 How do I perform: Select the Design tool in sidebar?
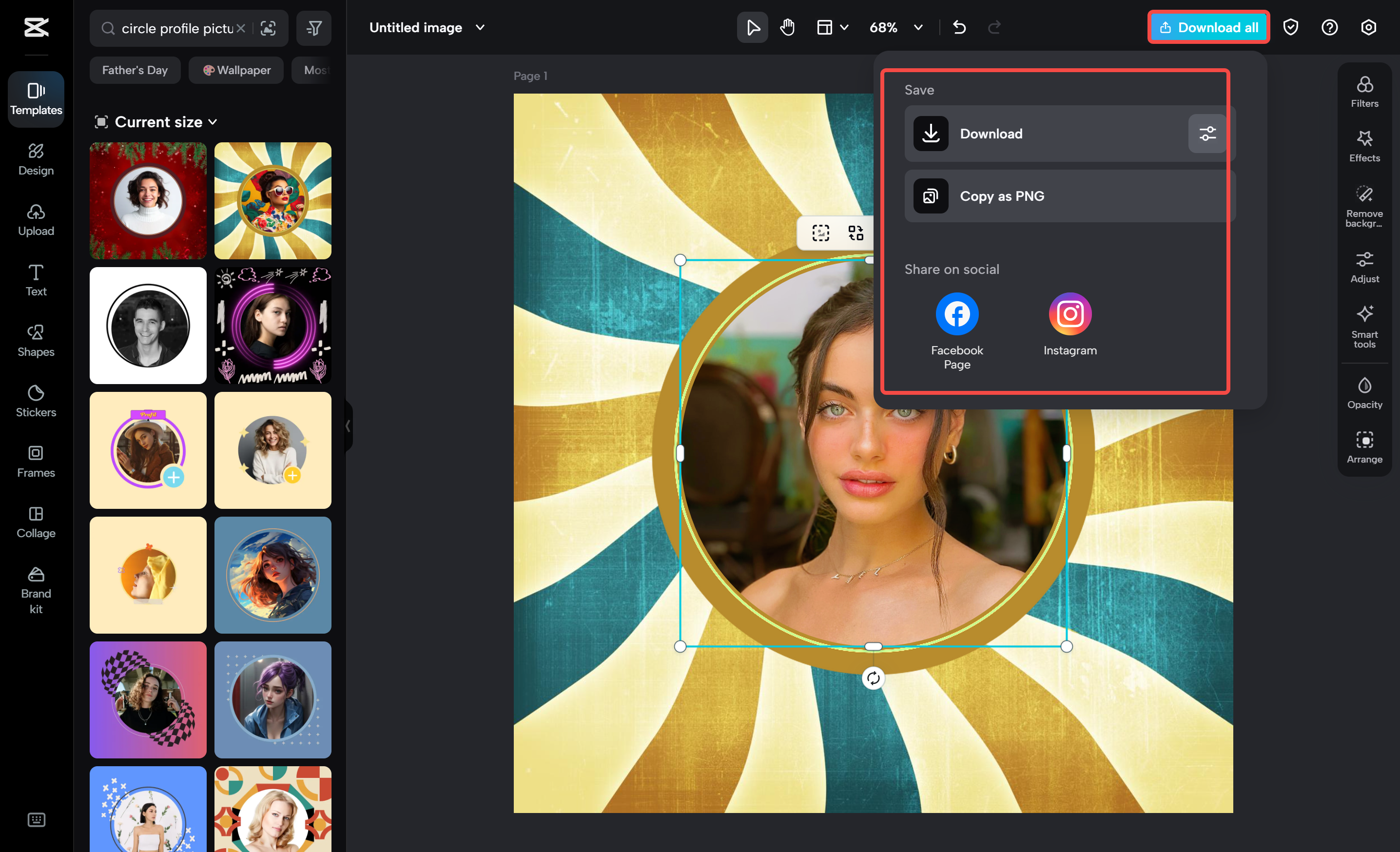click(36, 159)
